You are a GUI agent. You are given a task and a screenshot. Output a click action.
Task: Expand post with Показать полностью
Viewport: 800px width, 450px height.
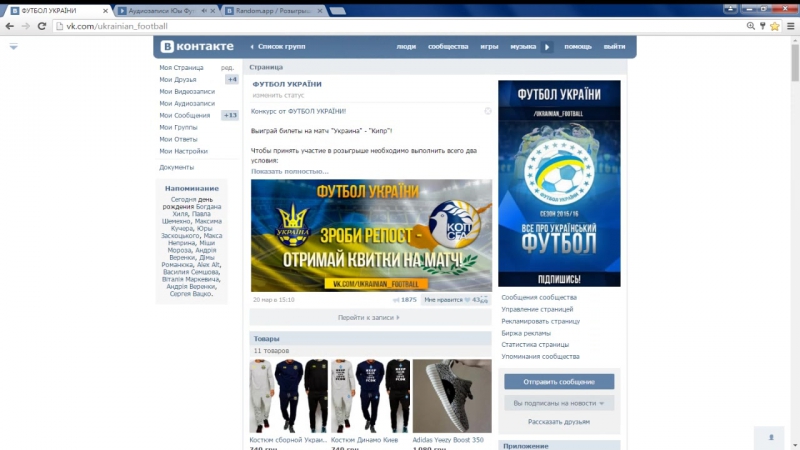[289, 171]
